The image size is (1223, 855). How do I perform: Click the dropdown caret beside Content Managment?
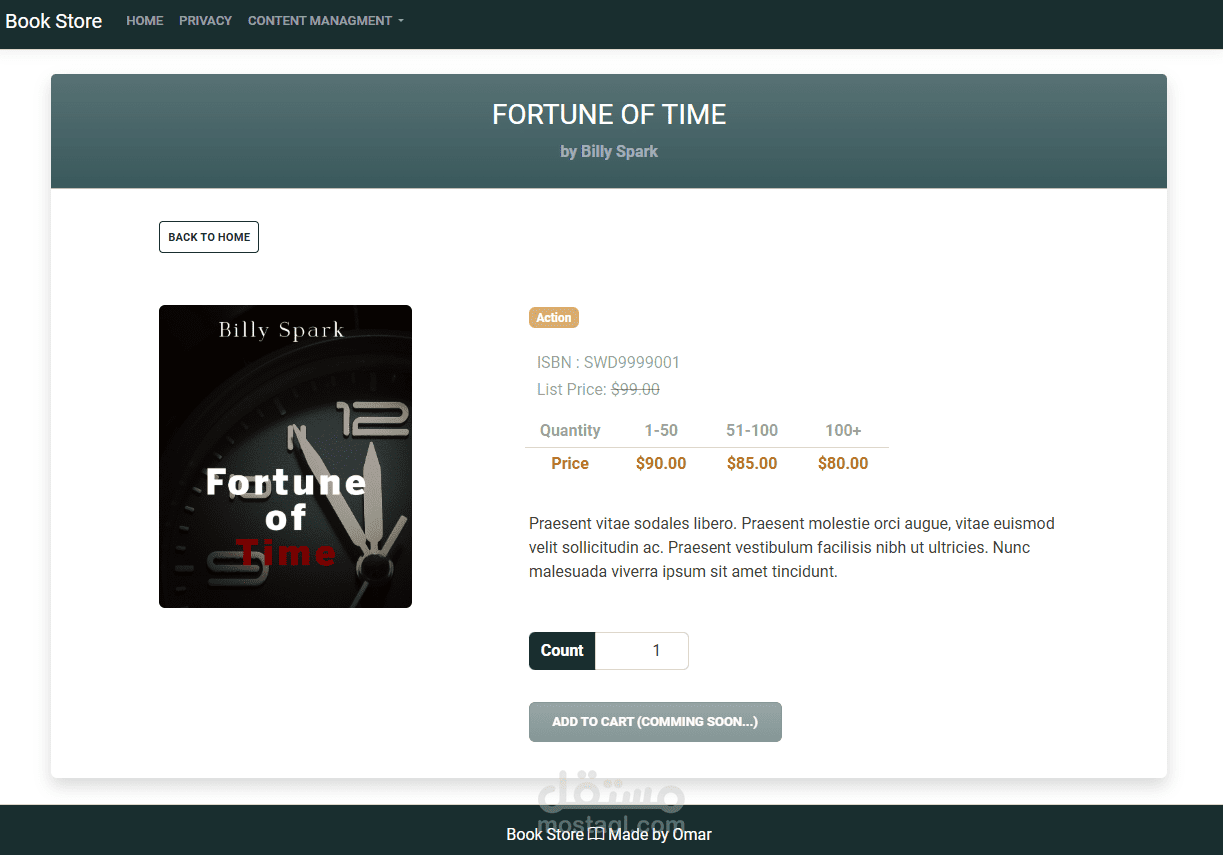[401, 21]
